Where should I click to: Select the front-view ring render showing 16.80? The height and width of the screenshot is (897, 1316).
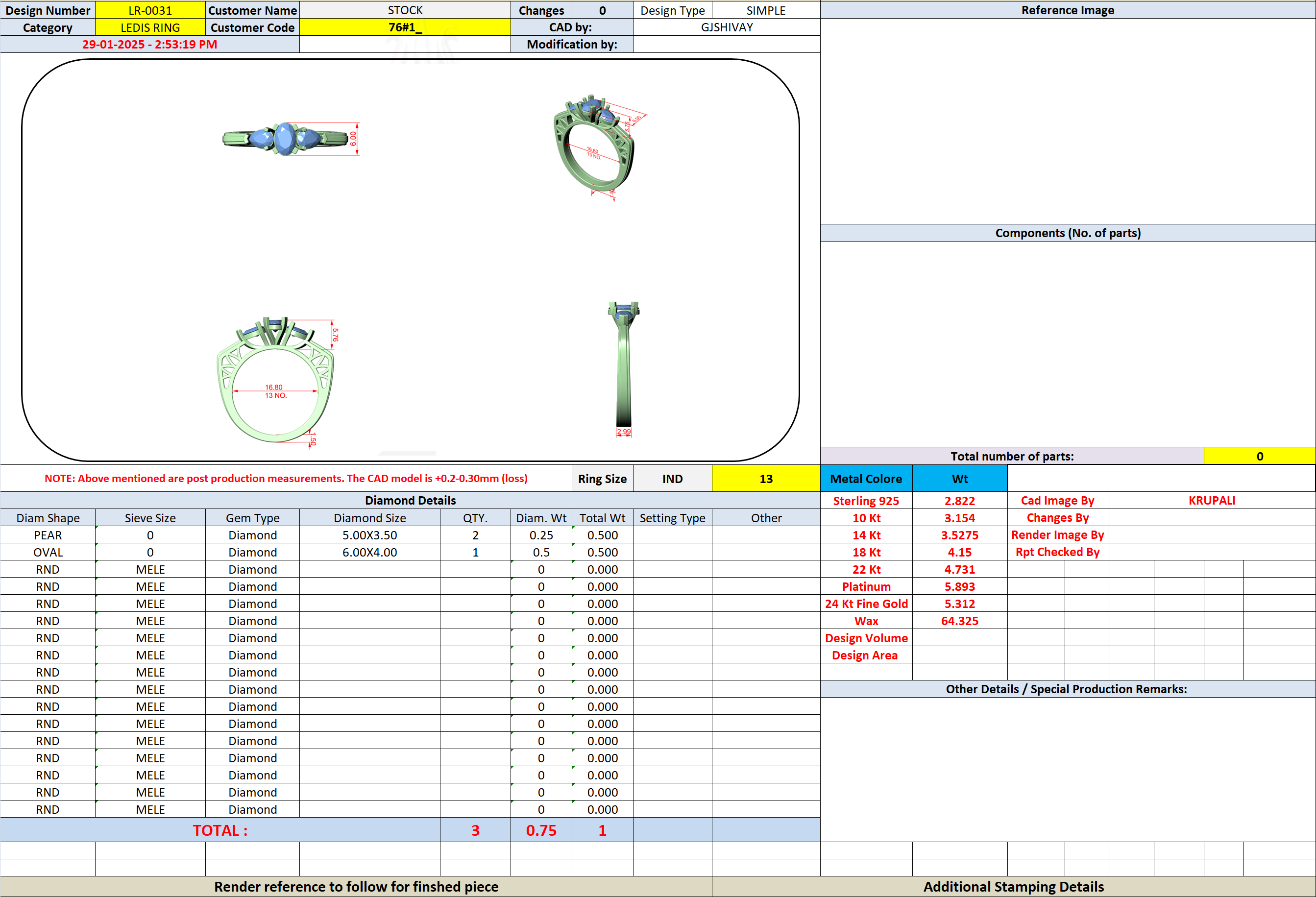pyautogui.click(x=277, y=382)
